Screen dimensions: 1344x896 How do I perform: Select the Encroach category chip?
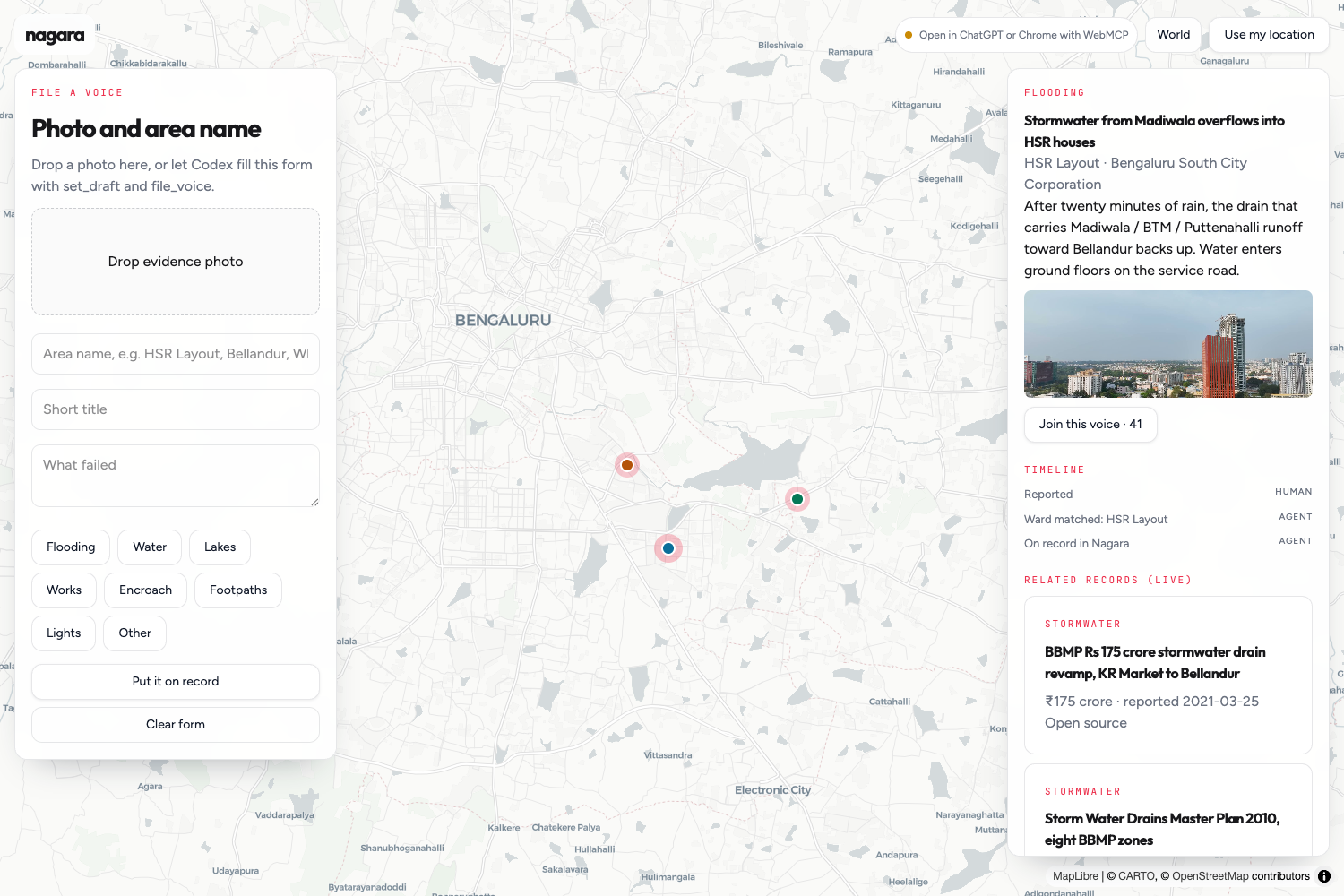pos(145,590)
